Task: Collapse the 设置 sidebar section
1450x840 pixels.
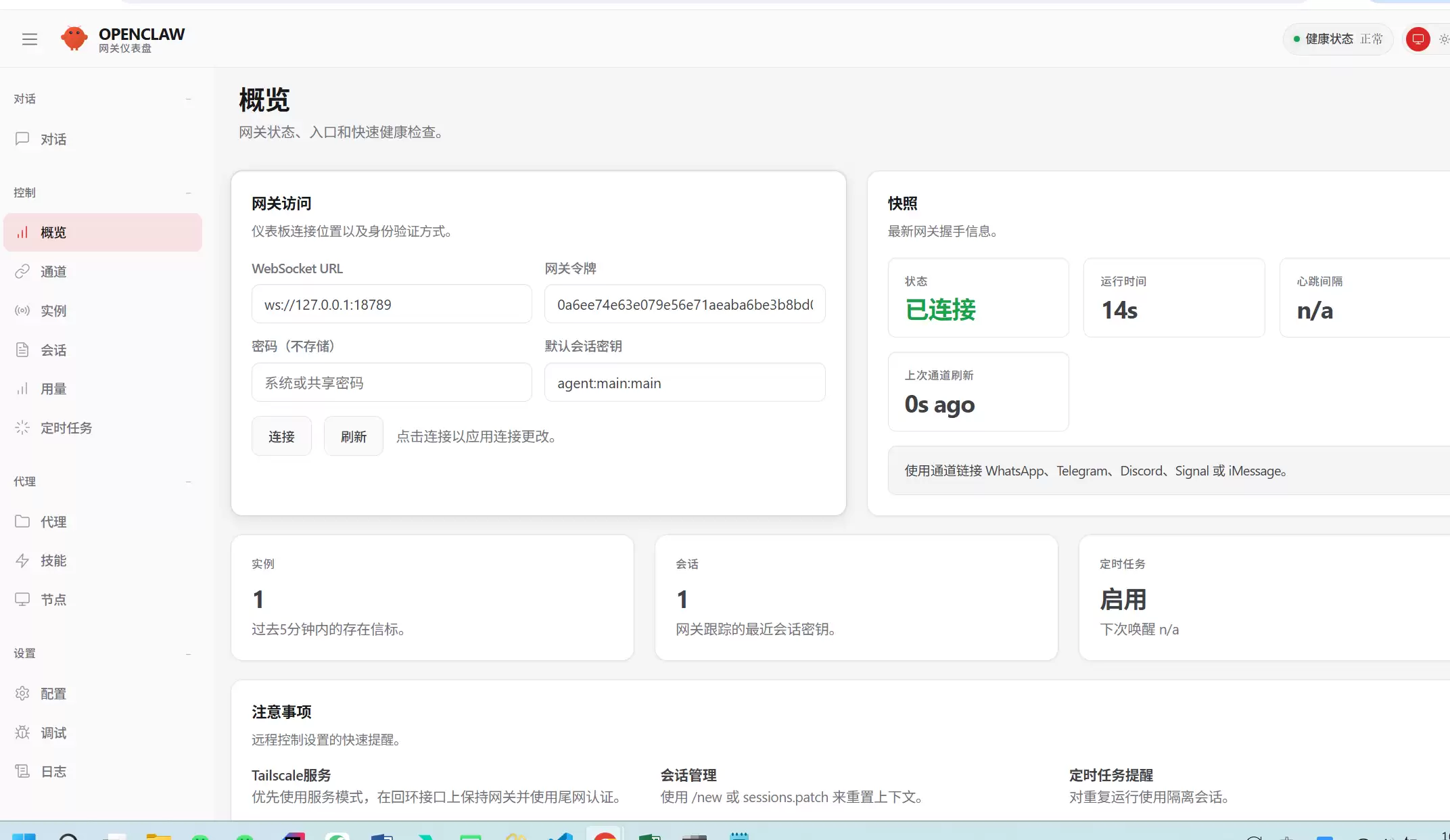Action: pyautogui.click(x=188, y=653)
